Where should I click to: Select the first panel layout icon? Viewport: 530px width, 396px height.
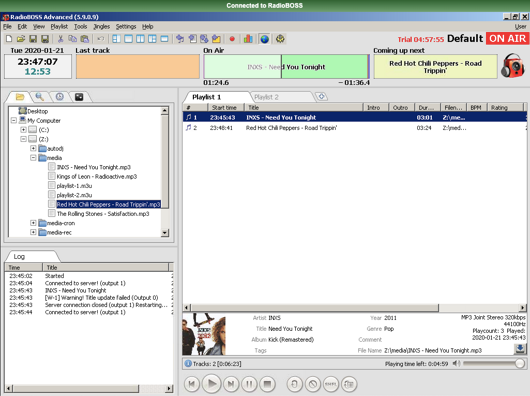click(116, 39)
